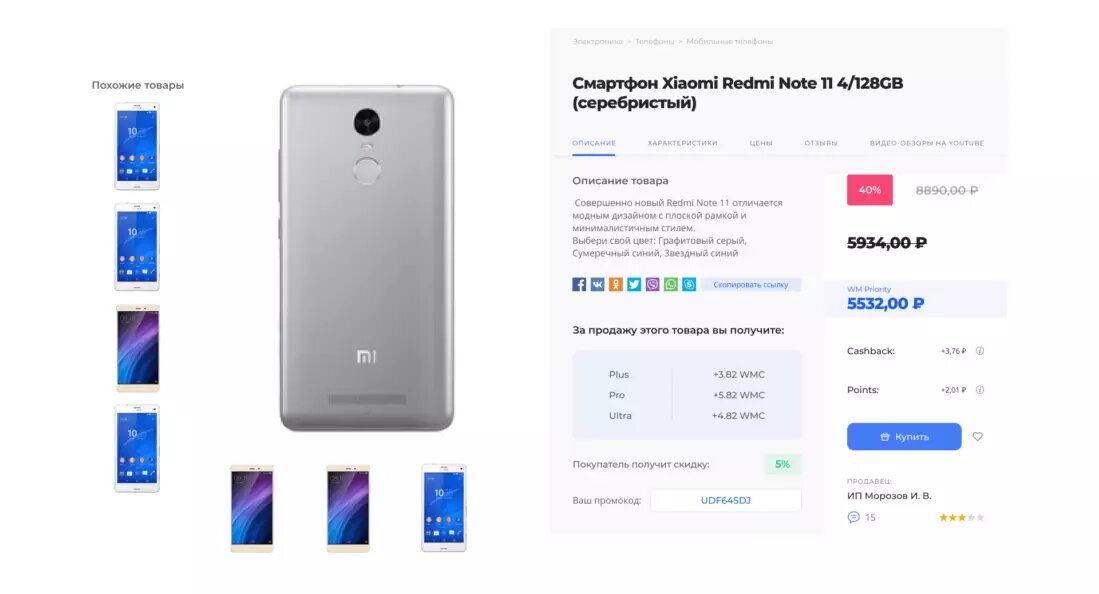Open the Цены tab
1099x594 pixels.
[x=760, y=143]
